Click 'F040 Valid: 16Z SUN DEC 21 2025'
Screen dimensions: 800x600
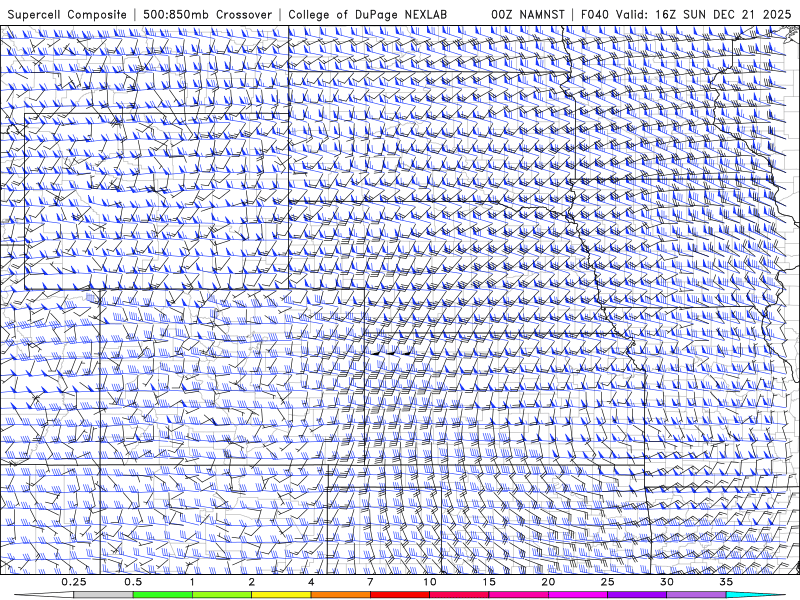(x=686, y=14)
